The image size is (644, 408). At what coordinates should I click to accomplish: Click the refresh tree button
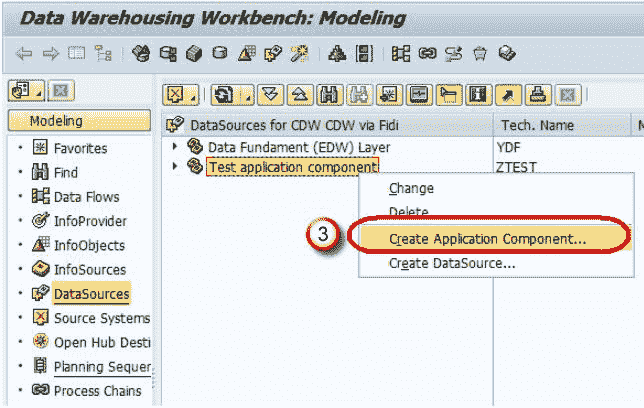(223, 95)
